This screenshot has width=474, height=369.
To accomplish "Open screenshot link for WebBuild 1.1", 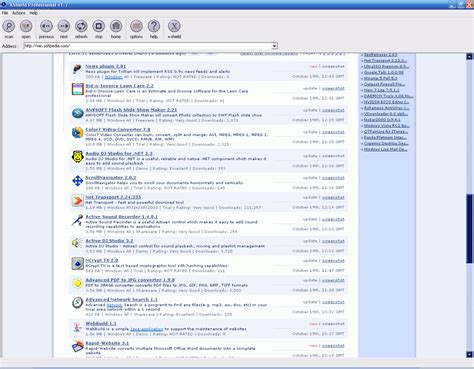I will coord(333,324).
